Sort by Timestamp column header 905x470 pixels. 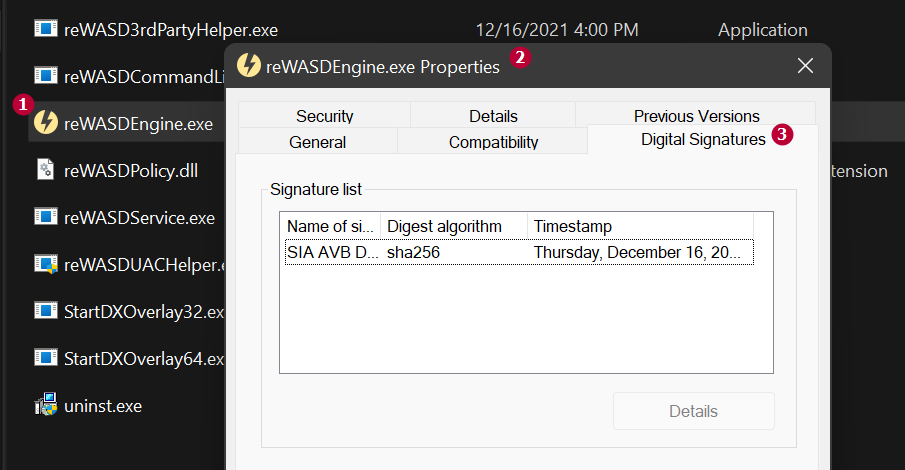640,226
